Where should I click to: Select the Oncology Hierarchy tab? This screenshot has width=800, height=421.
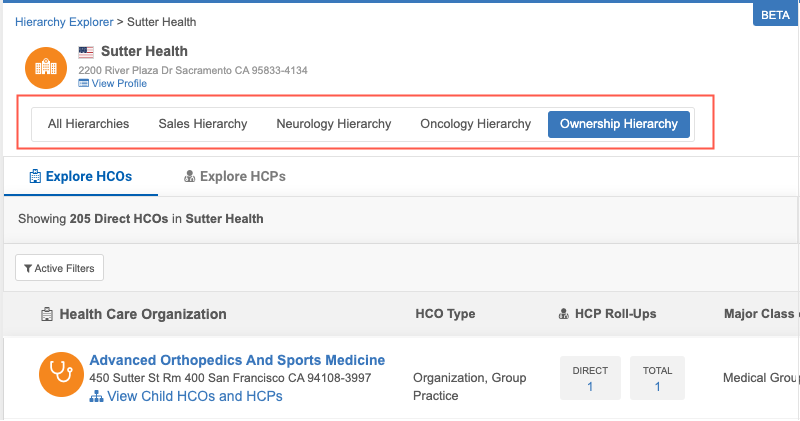[476, 124]
